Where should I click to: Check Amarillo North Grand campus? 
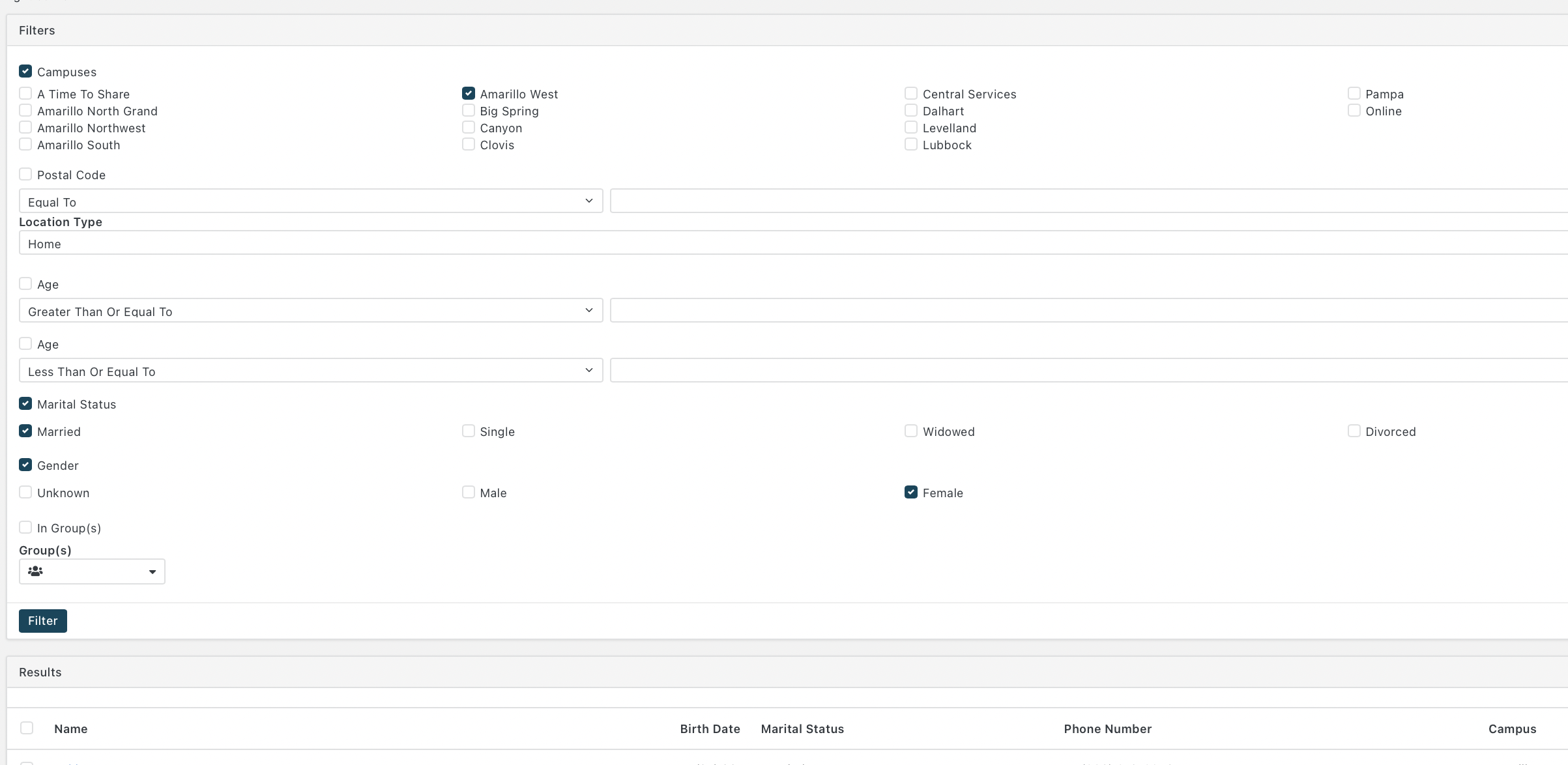(25, 110)
